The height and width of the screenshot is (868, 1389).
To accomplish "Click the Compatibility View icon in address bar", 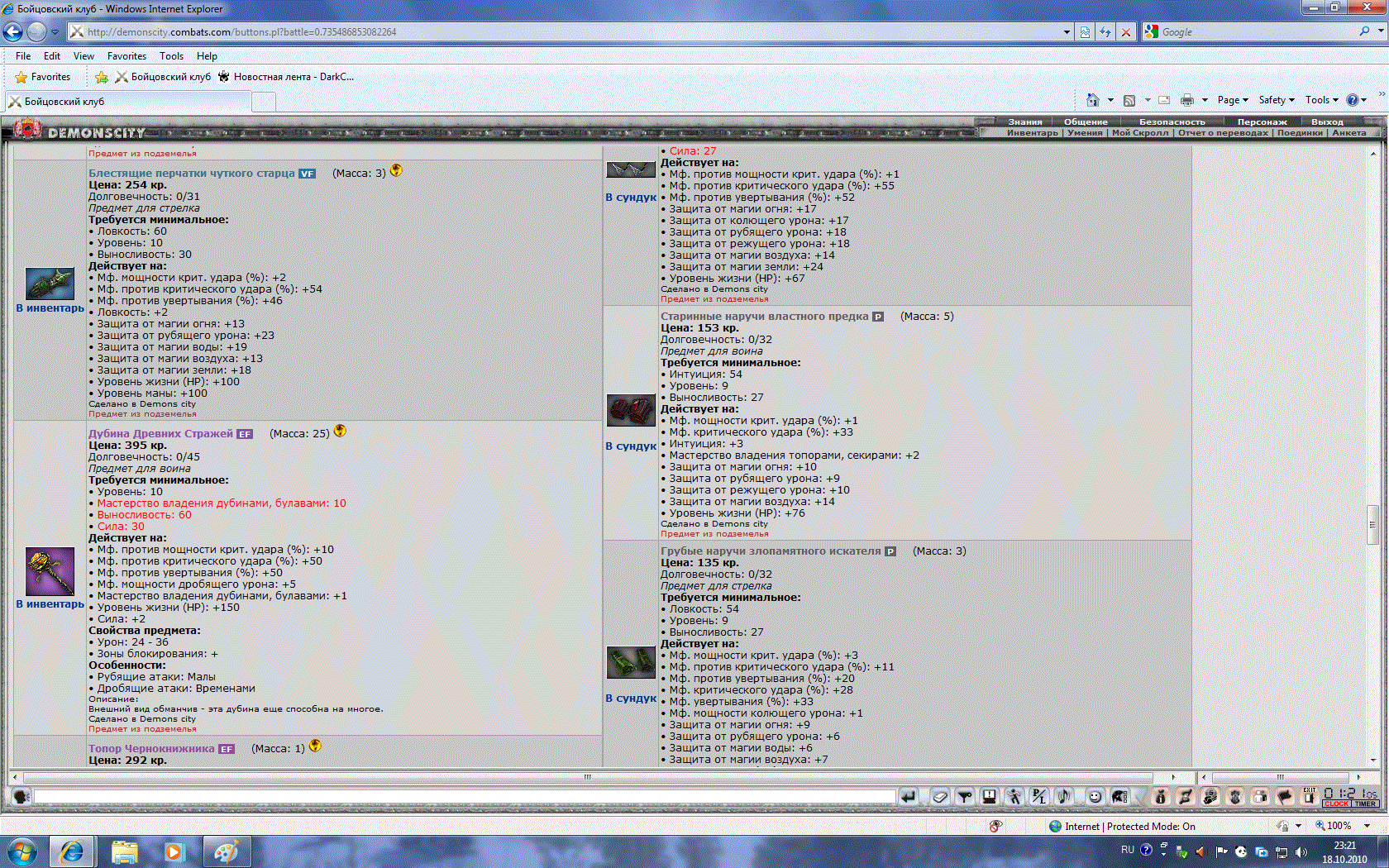I will point(1086,32).
